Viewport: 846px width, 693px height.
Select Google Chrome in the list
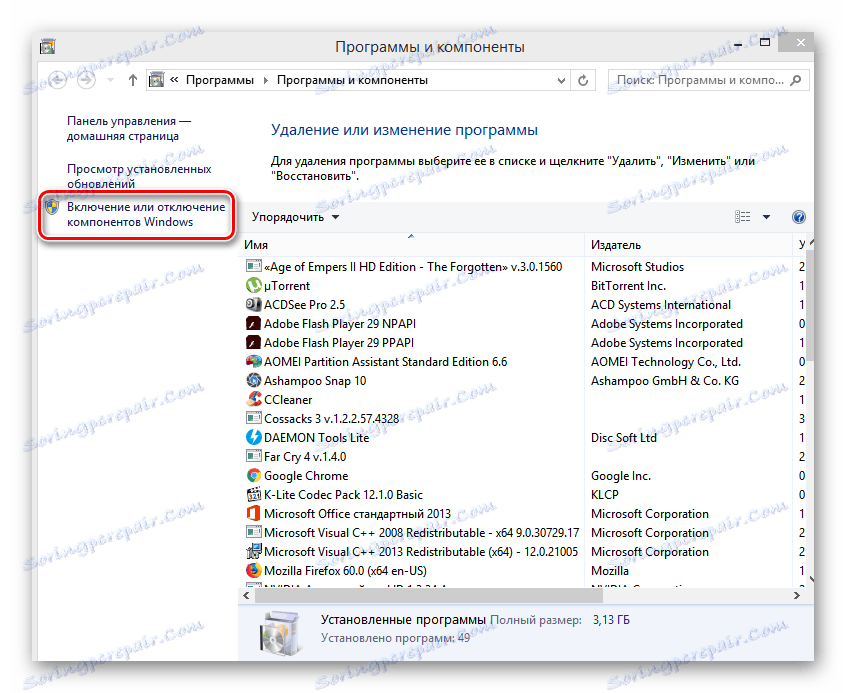pos(306,475)
